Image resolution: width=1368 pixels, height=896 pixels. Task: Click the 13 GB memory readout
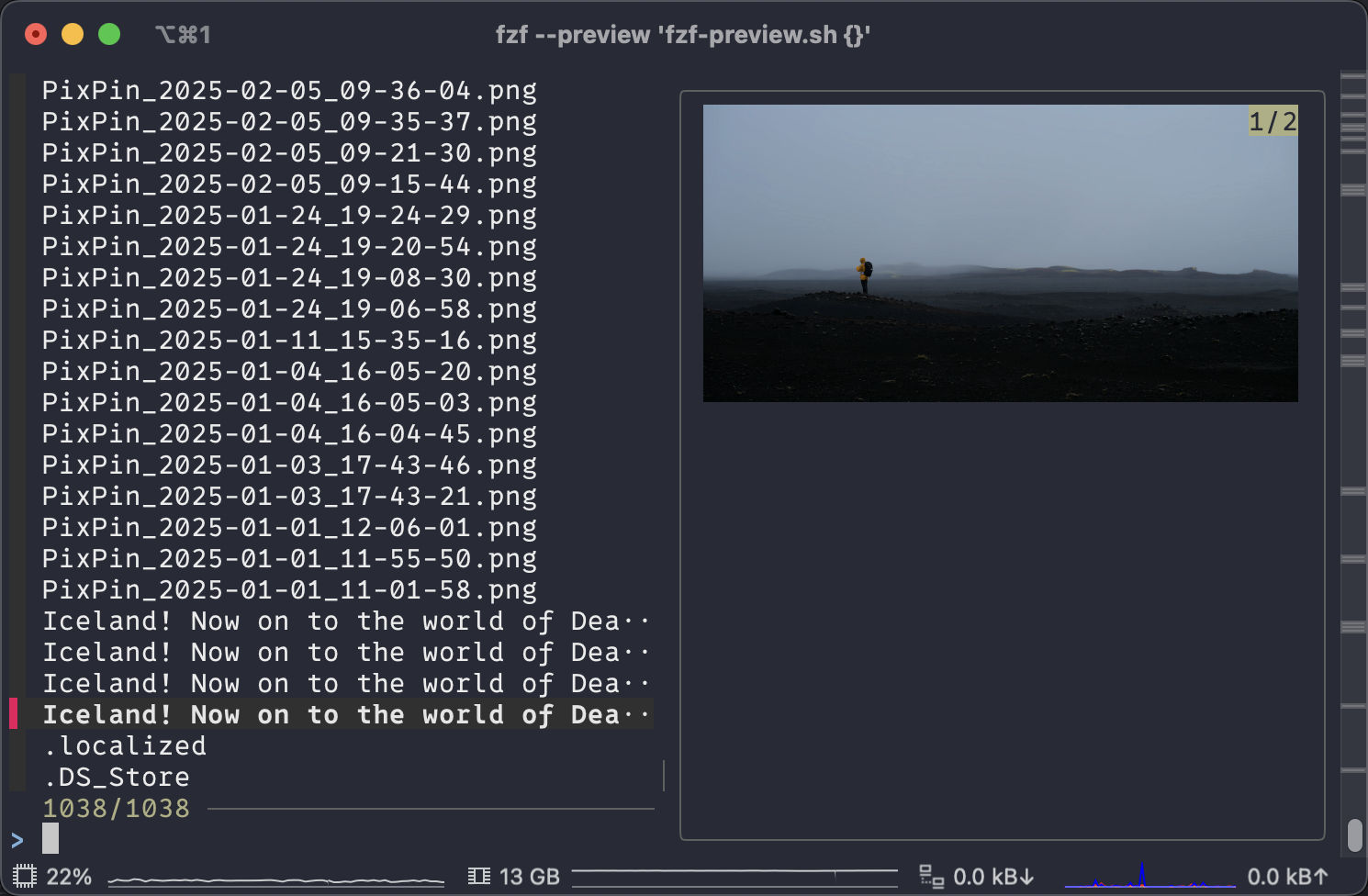click(x=530, y=877)
